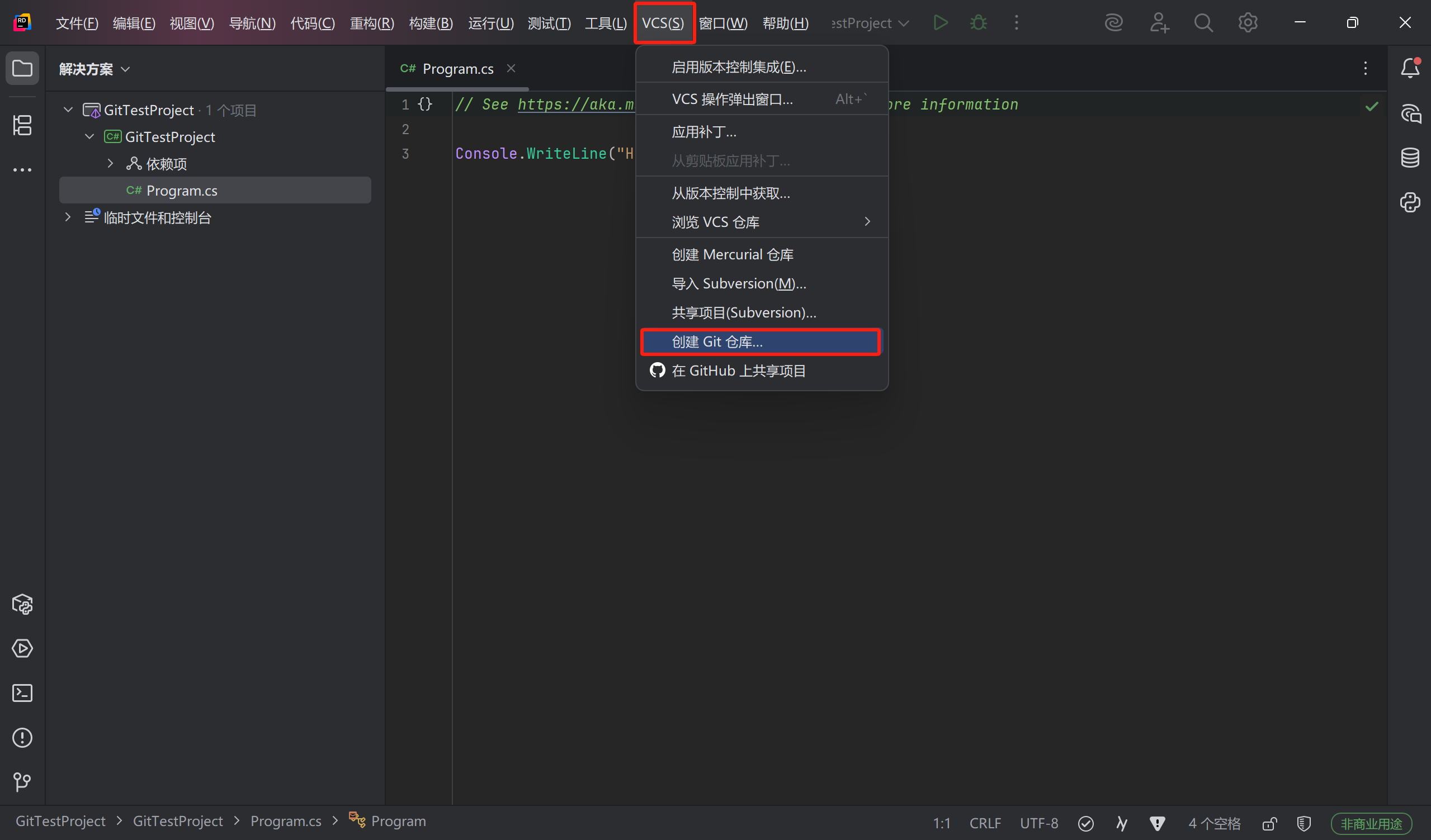Open the Problems tool window icon
This screenshot has height=840, width=1431.
coord(22,737)
